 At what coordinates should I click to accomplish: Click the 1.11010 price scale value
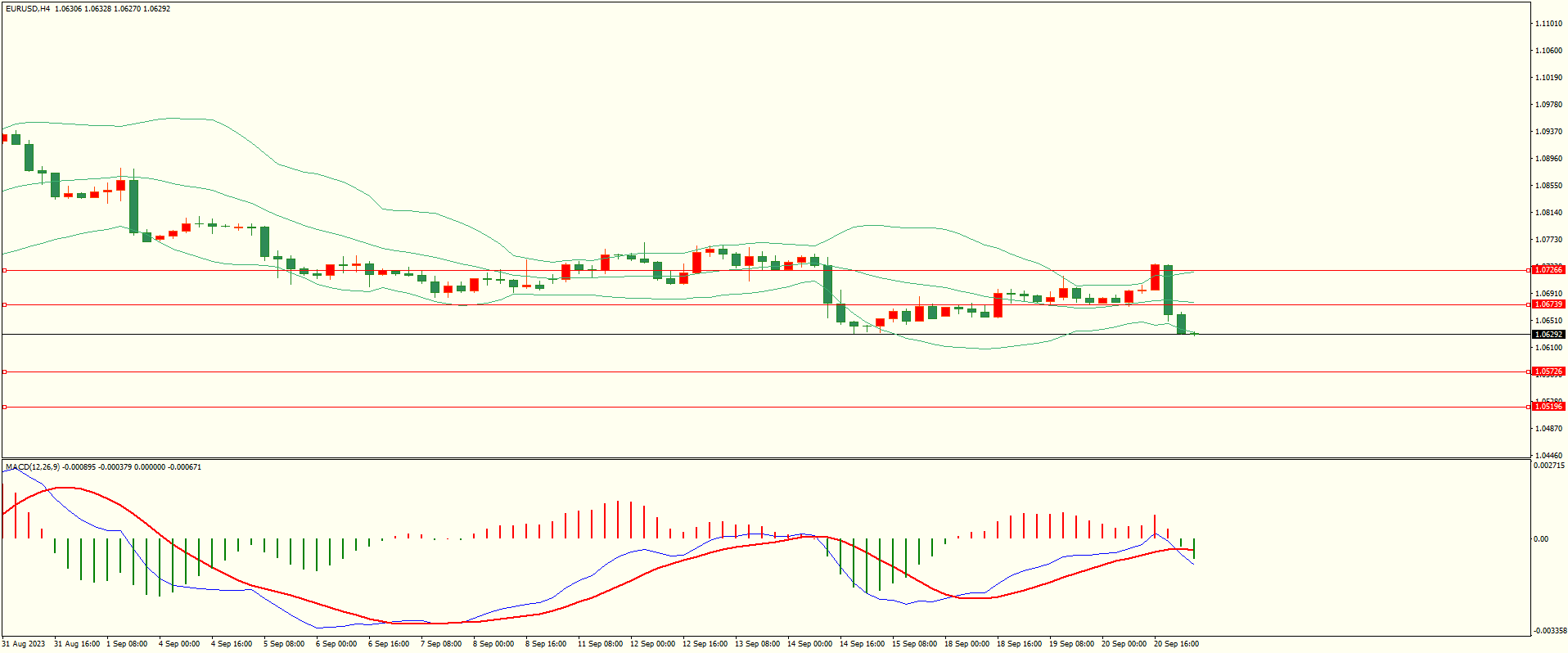tap(1548, 24)
